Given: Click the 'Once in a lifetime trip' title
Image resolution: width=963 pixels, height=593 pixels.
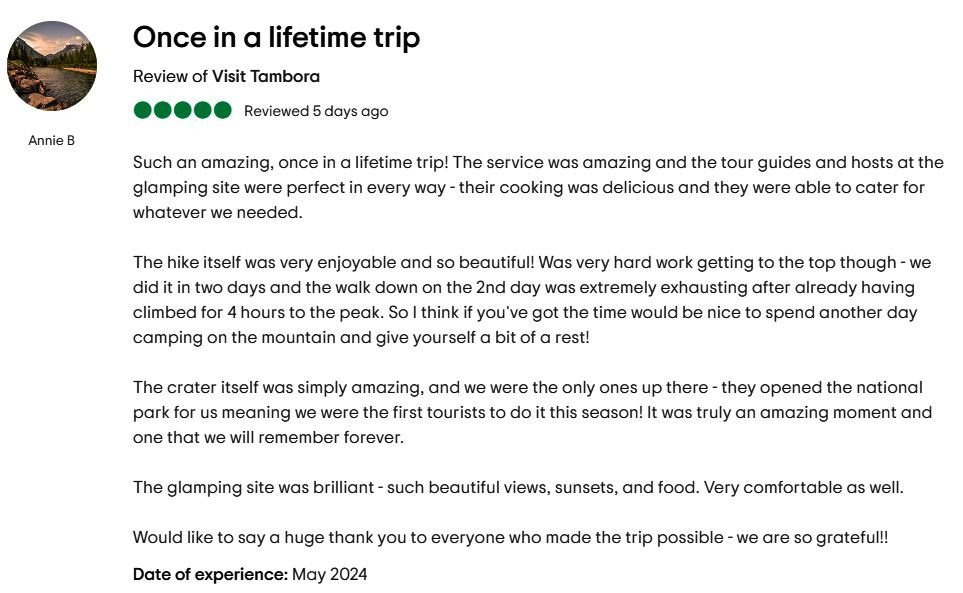Looking at the screenshot, I should coord(276,38).
